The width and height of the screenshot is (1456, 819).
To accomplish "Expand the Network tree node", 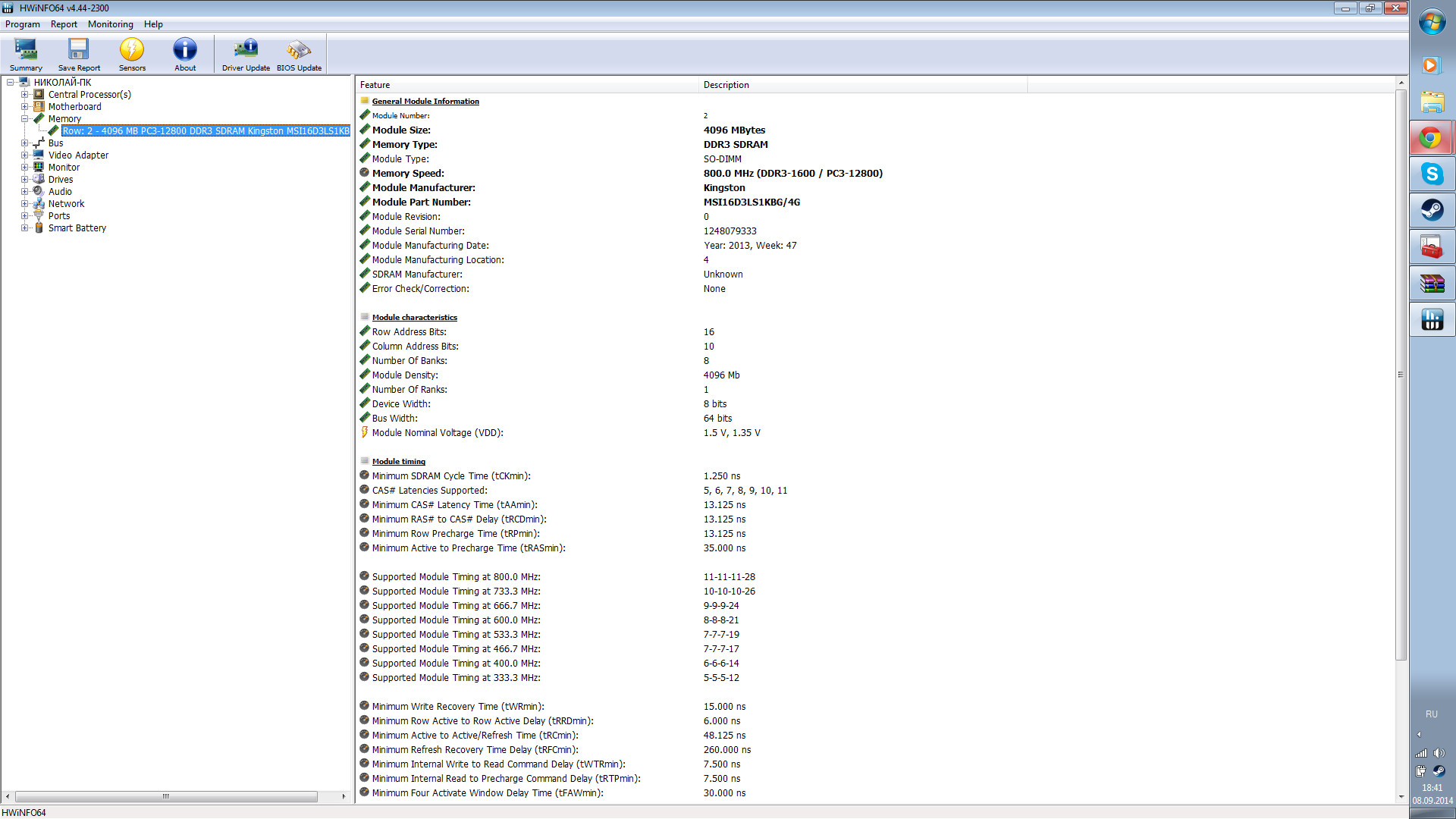I will pyautogui.click(x=24, y=204).
